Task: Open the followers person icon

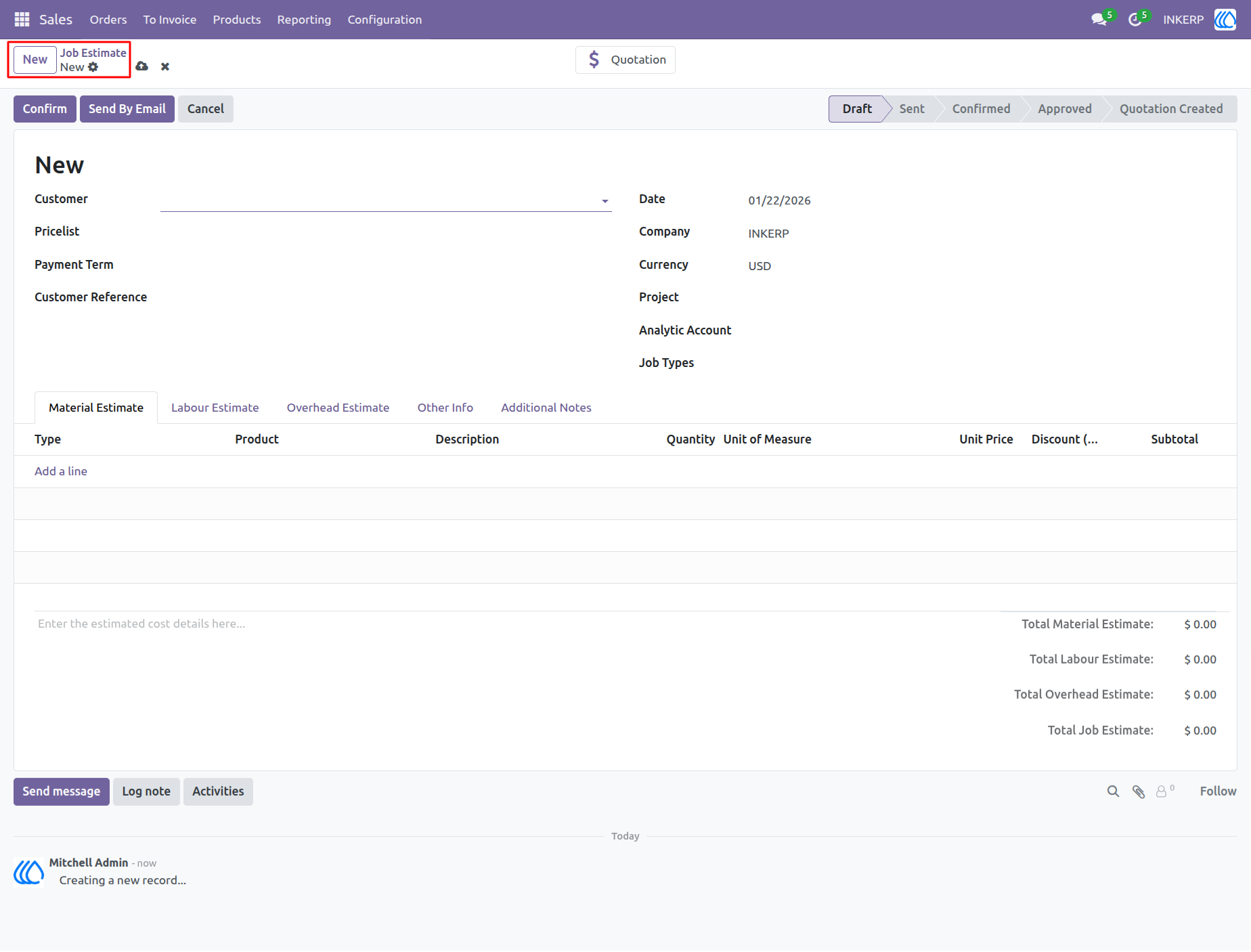Action: point(1162,792)
